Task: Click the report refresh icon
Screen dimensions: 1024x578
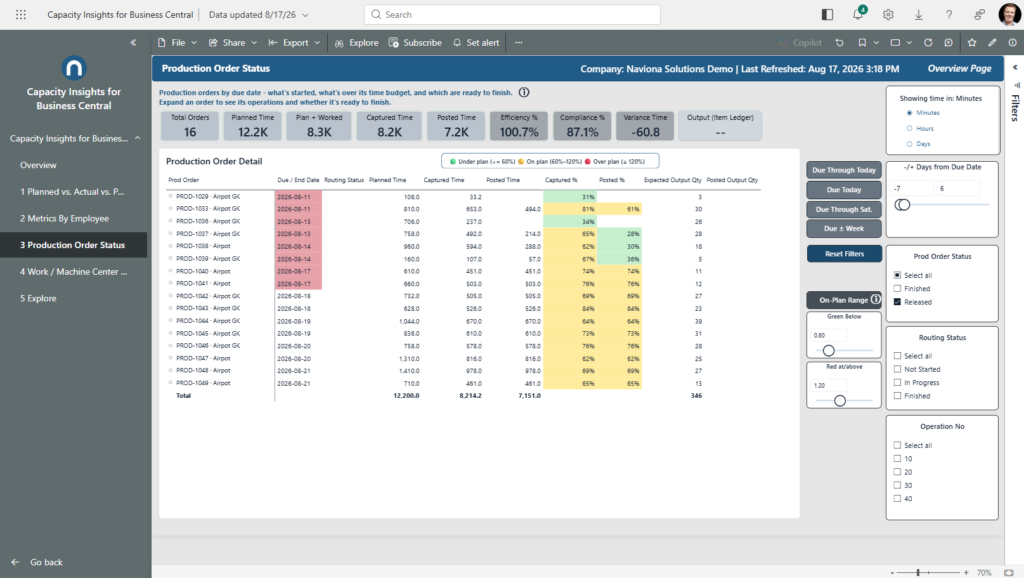Action: 928,42
